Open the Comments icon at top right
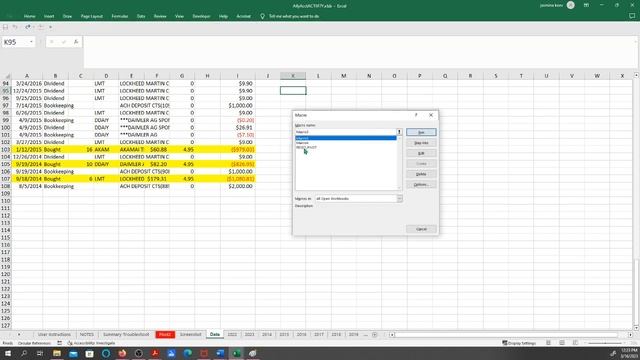Screen dimensions: 640x360 click(x=632, y=16)
